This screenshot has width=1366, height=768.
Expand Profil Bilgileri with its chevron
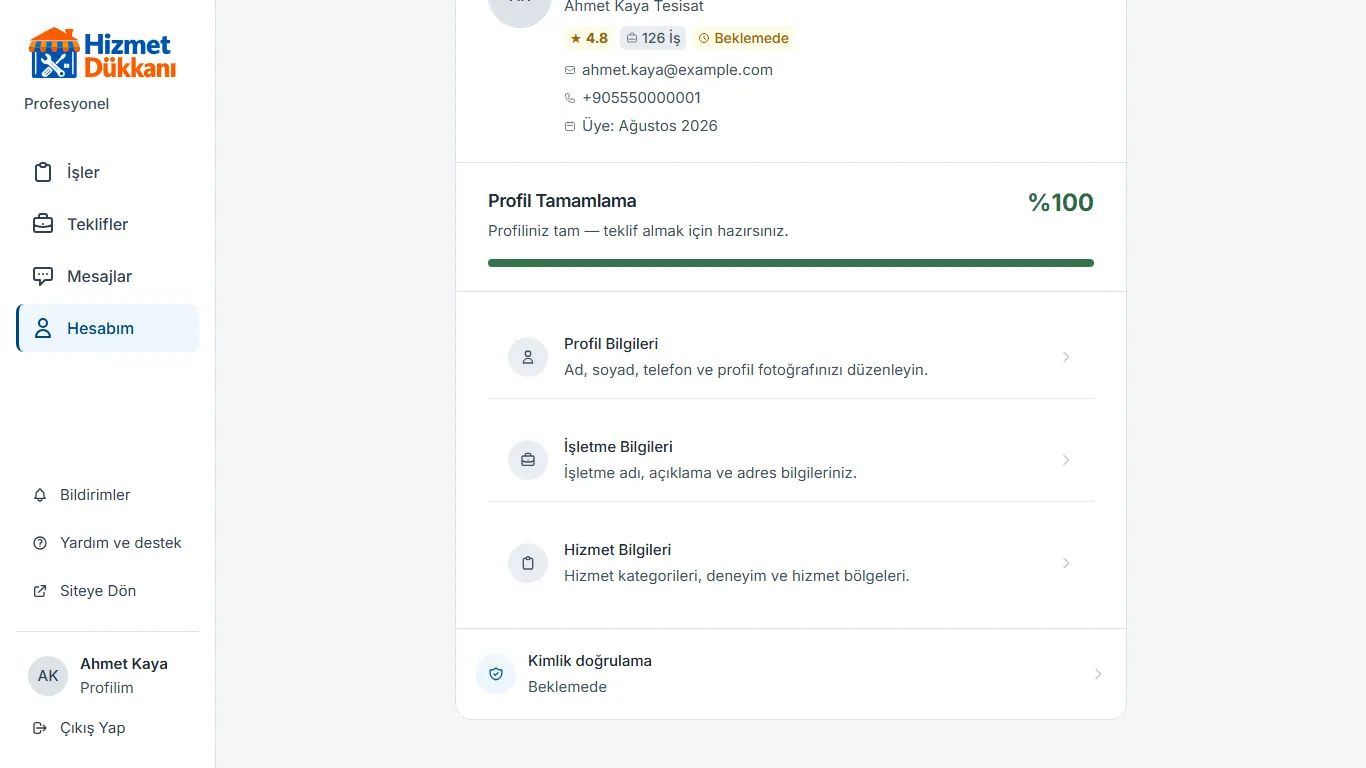[1066, 357]
